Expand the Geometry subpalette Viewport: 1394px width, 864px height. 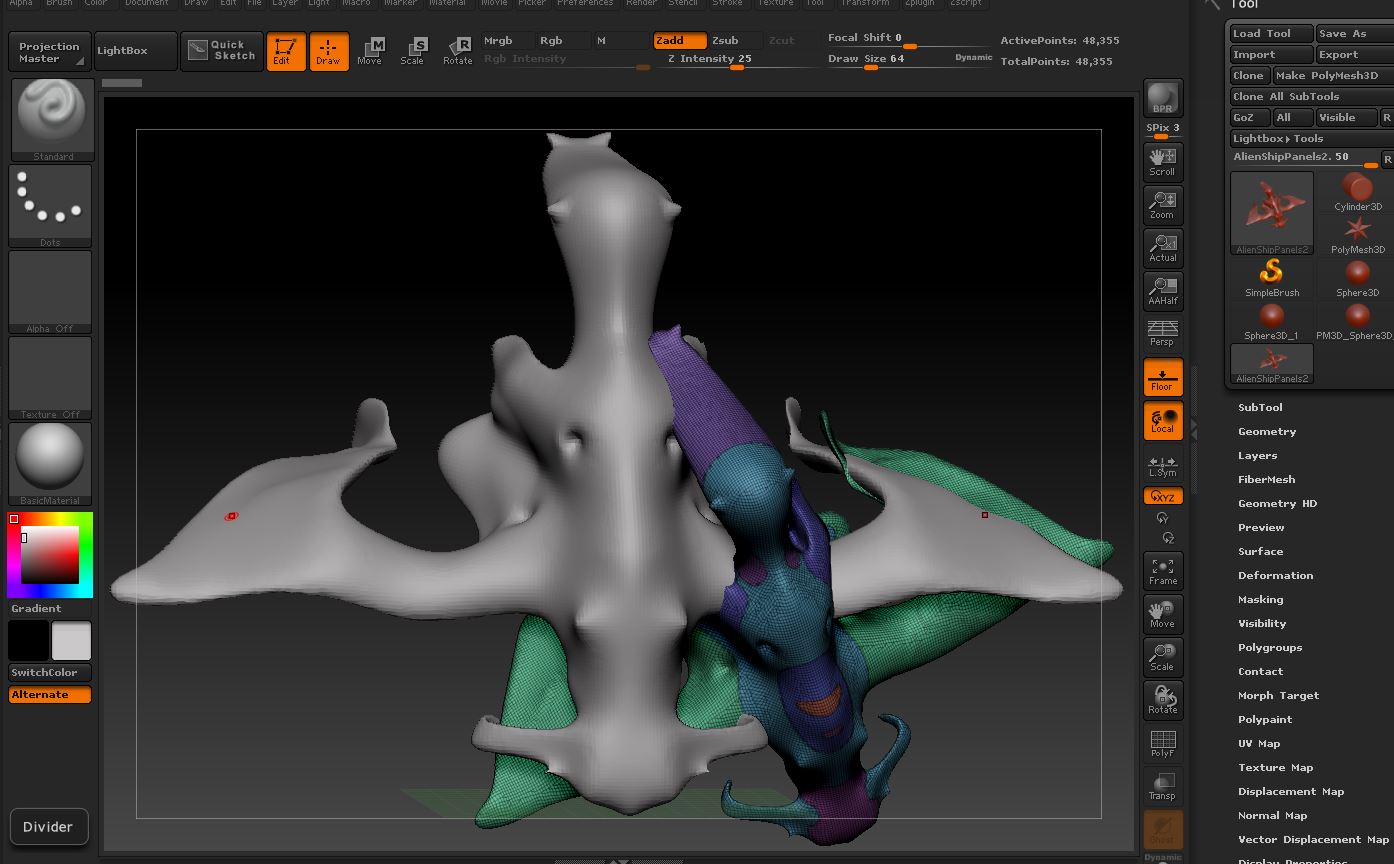click(x=1267, y=431)
